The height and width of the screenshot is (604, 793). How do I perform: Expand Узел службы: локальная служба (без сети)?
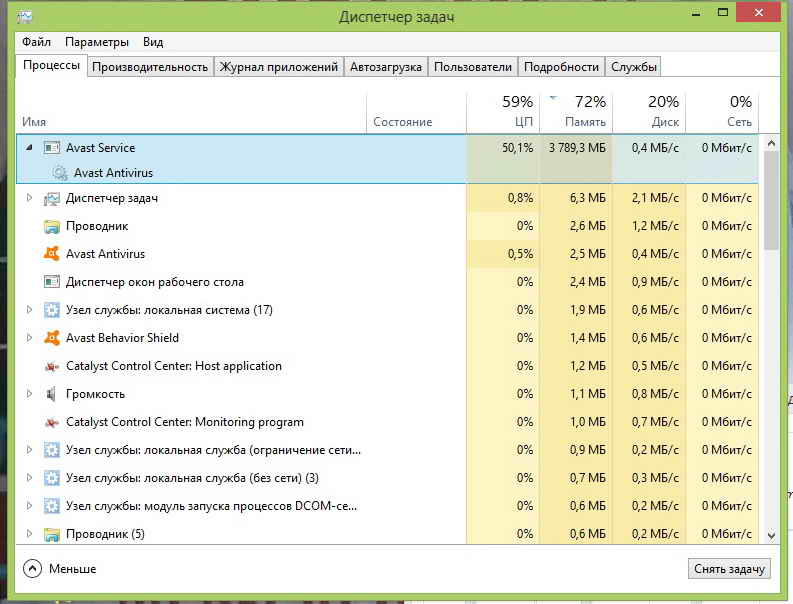coord(29,478)
